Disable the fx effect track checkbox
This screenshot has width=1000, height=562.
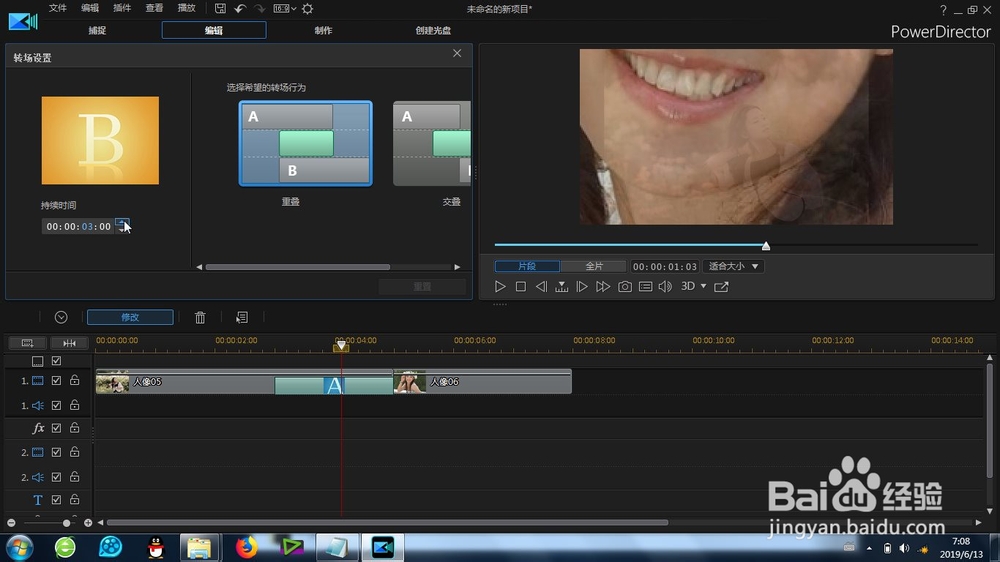[x=56, y=428]
